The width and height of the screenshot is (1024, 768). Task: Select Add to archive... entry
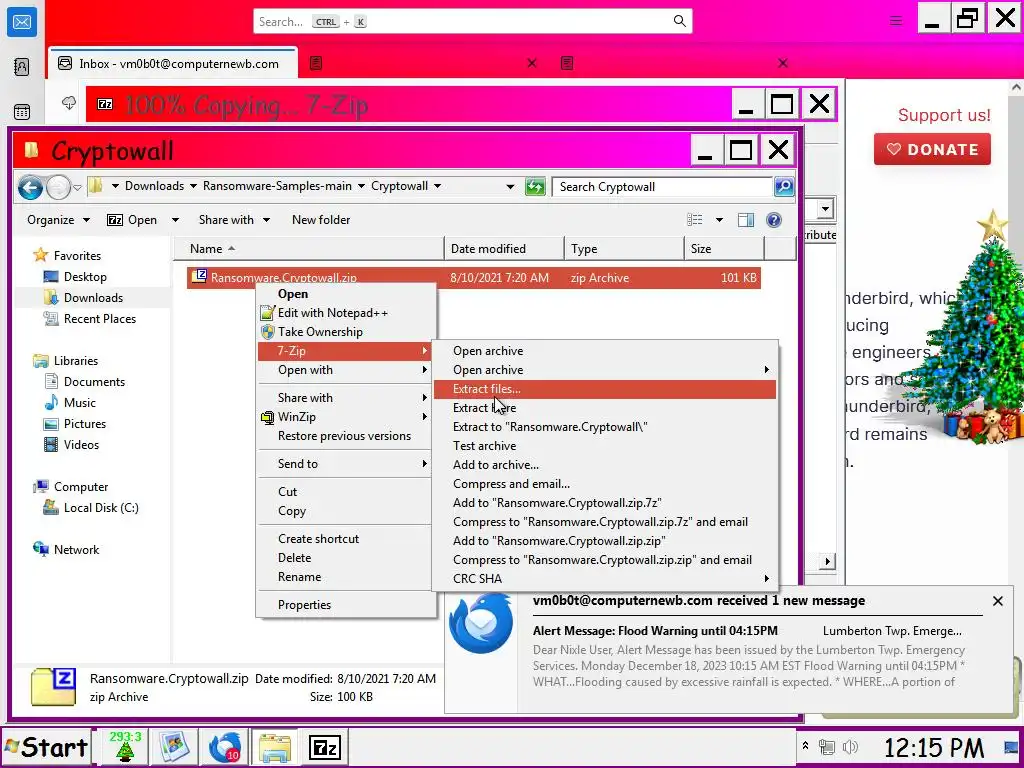(x=605, y=465)
